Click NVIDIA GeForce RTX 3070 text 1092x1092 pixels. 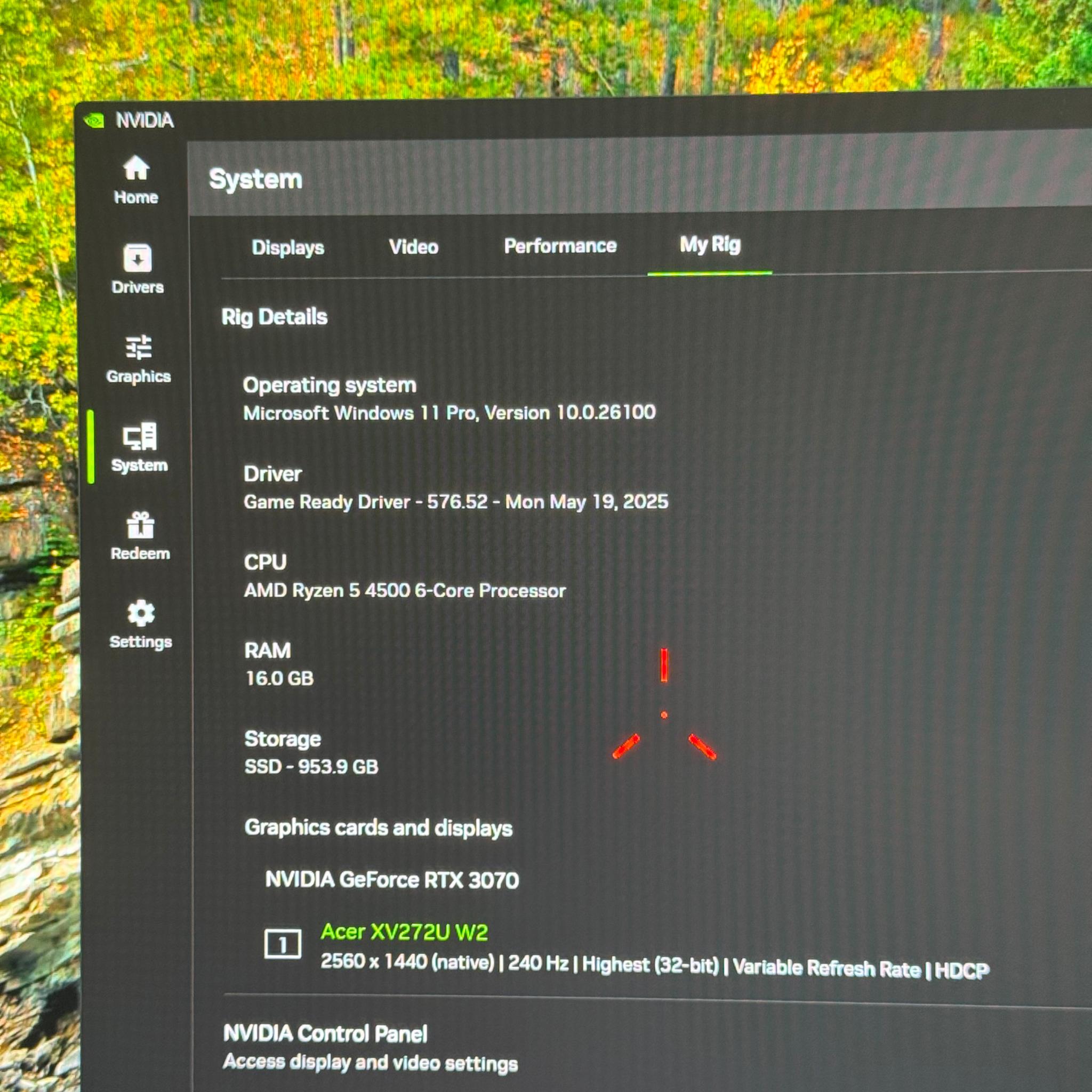tap(392, 879)
